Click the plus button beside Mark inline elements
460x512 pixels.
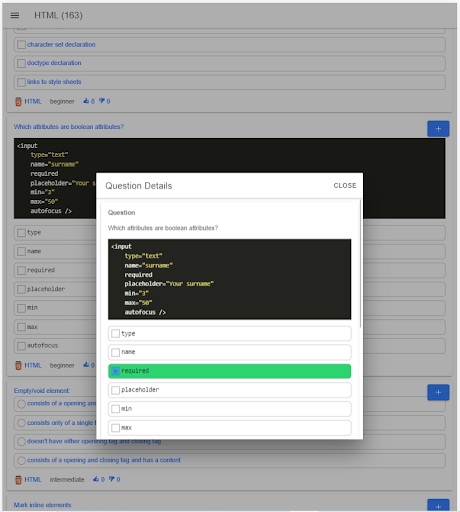pos(438,505)
